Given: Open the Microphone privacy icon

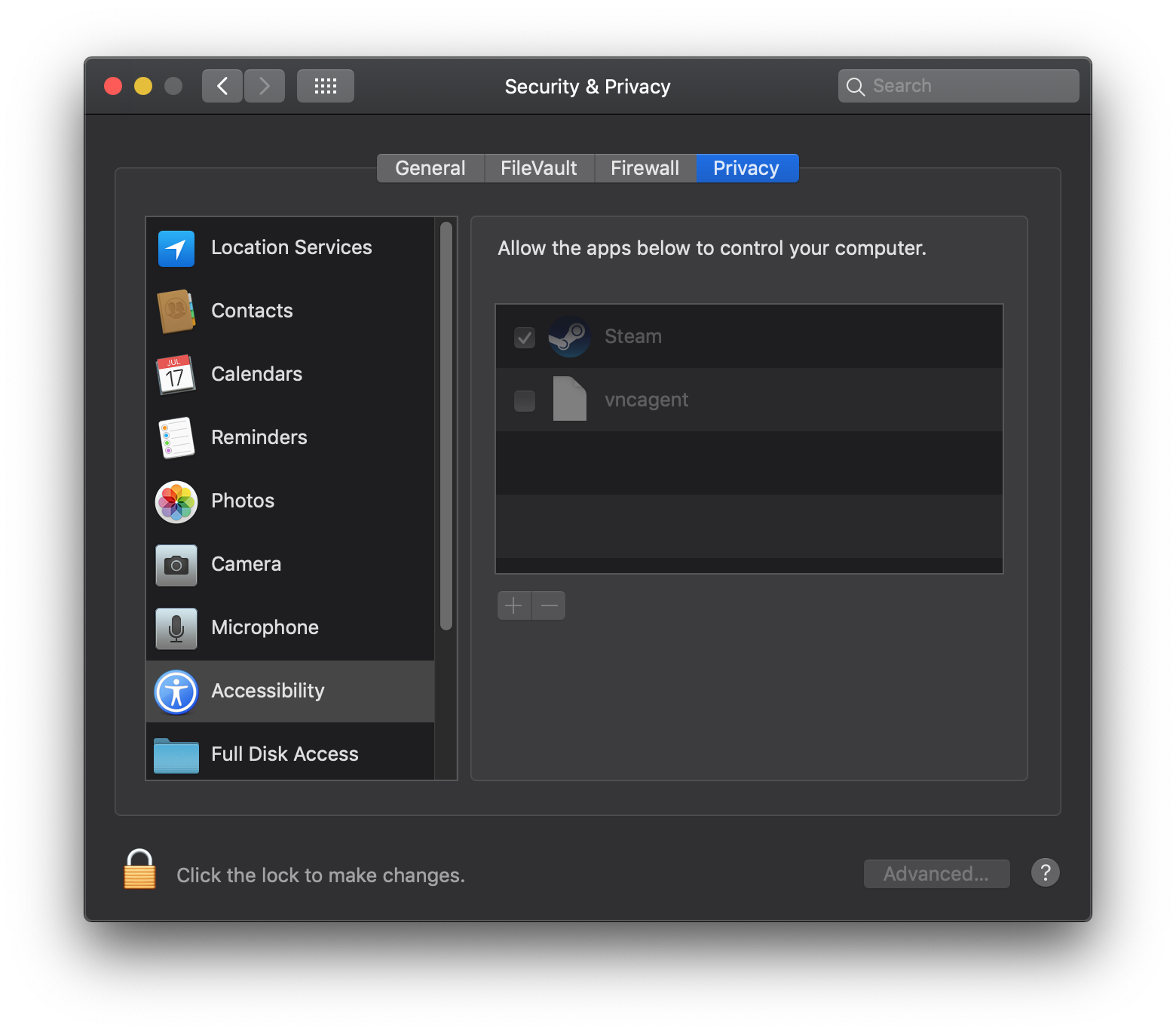Looking at the screenshot, I should pos(176,628).
